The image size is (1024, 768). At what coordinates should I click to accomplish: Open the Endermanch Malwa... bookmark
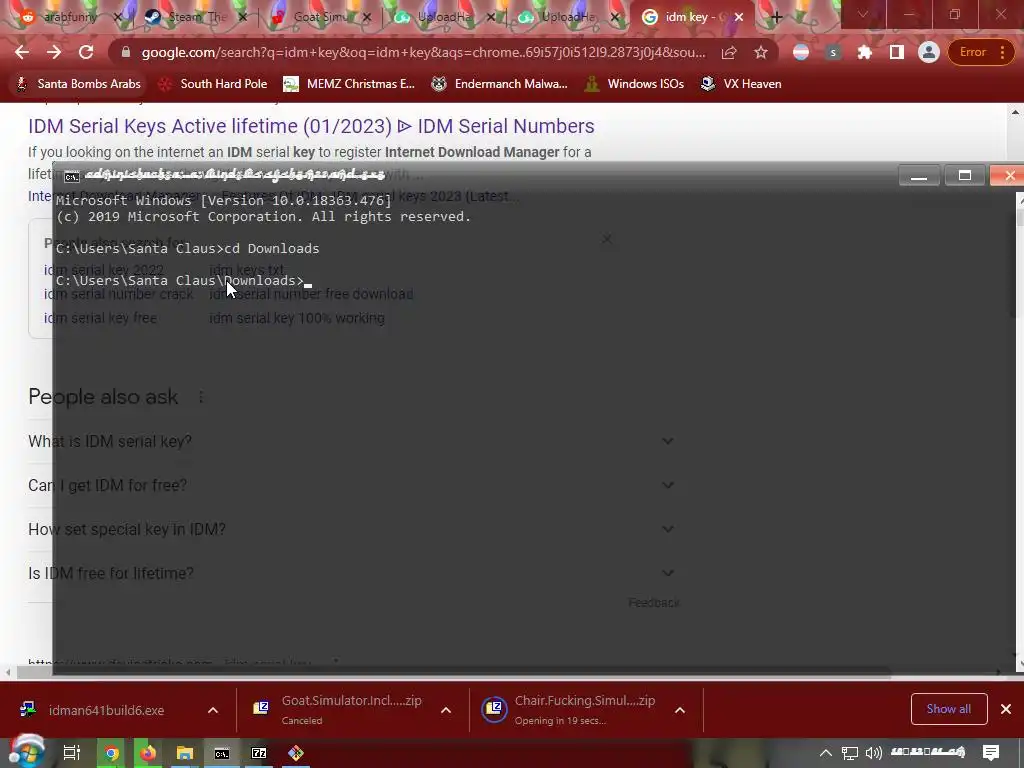click(500, 84)
